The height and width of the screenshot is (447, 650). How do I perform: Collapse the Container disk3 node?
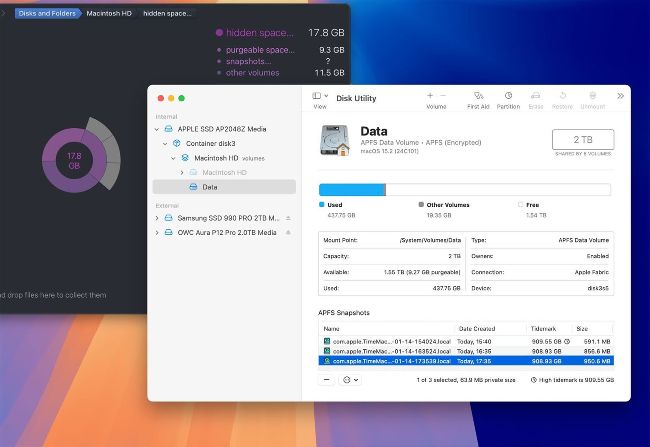pyautogui.click(x=165, y=143)
